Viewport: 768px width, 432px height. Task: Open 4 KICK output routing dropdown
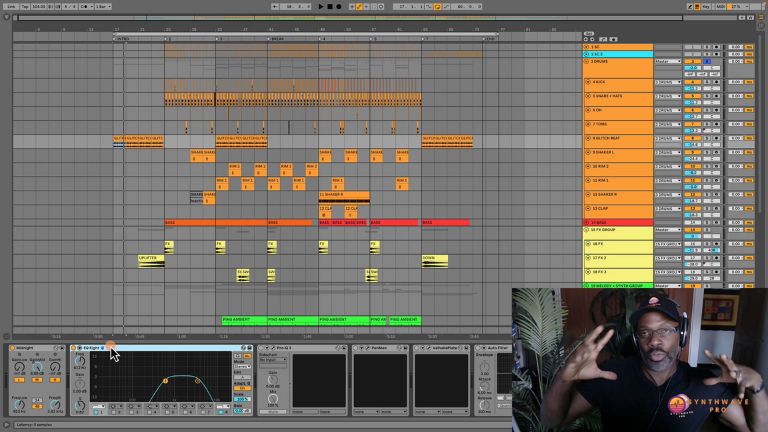[668, 82]
